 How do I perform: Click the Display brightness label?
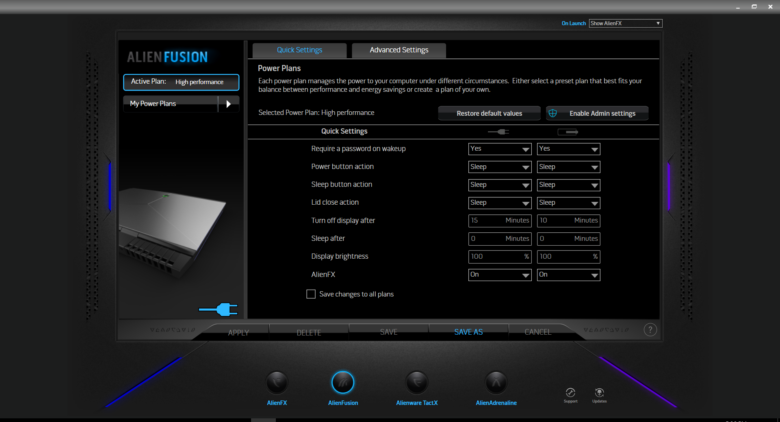click(x=340, y=256)
